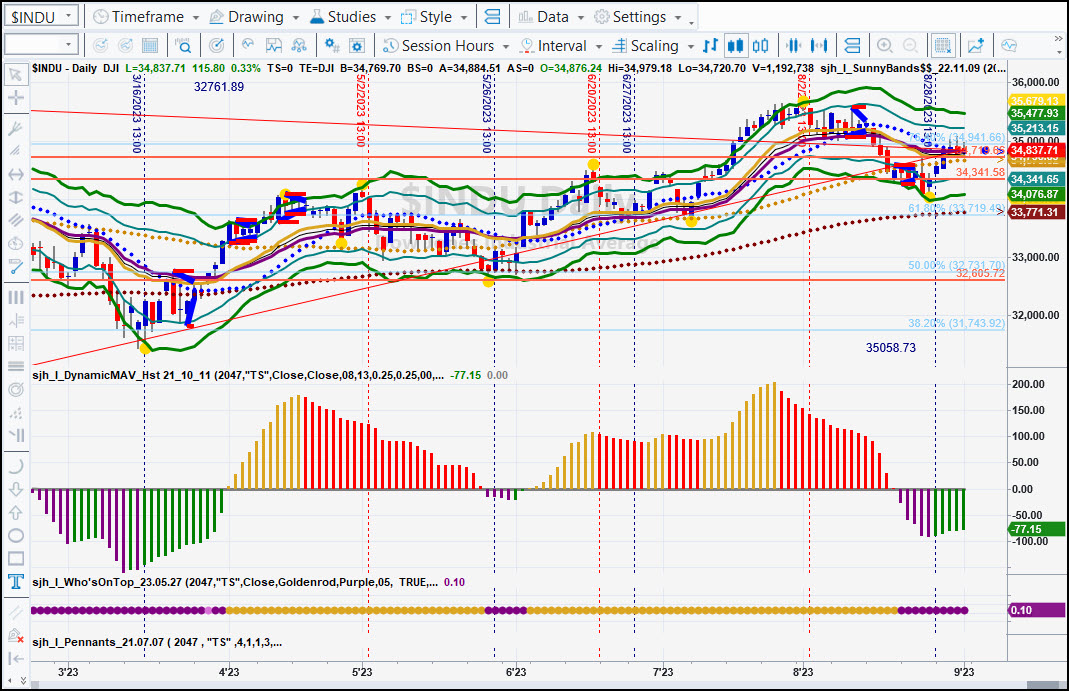Select the arc drawing tool
Image resolution: width=1069 pixels, height=691 pixels.
tap(15, 466)
